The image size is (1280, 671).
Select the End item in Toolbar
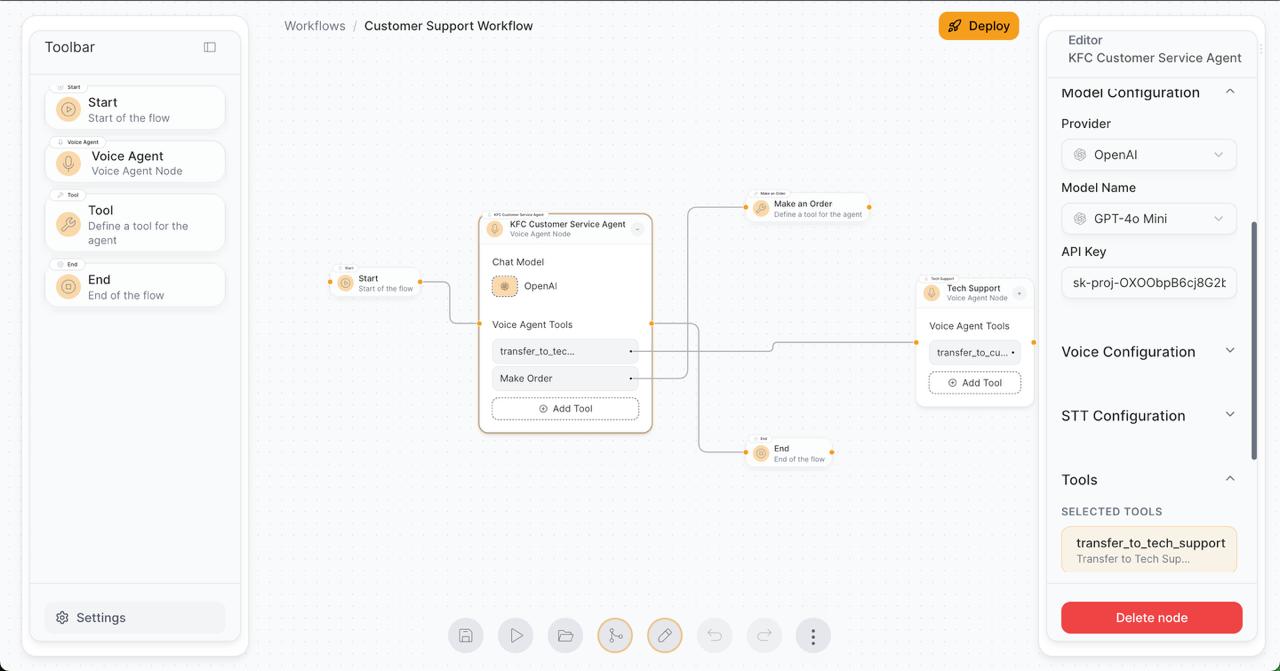tap(135, 286)
